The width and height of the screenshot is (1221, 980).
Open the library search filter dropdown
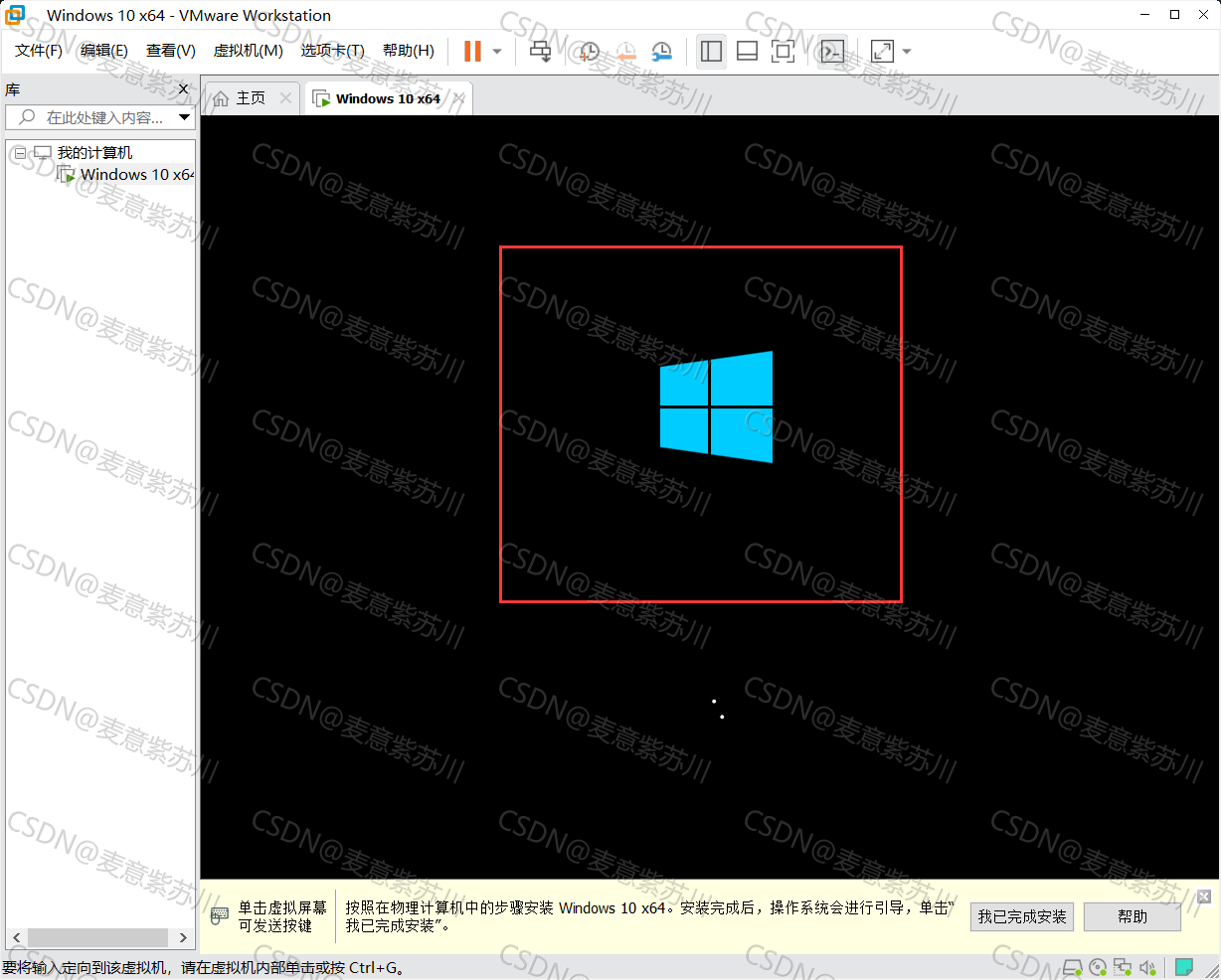coord(185,117)
